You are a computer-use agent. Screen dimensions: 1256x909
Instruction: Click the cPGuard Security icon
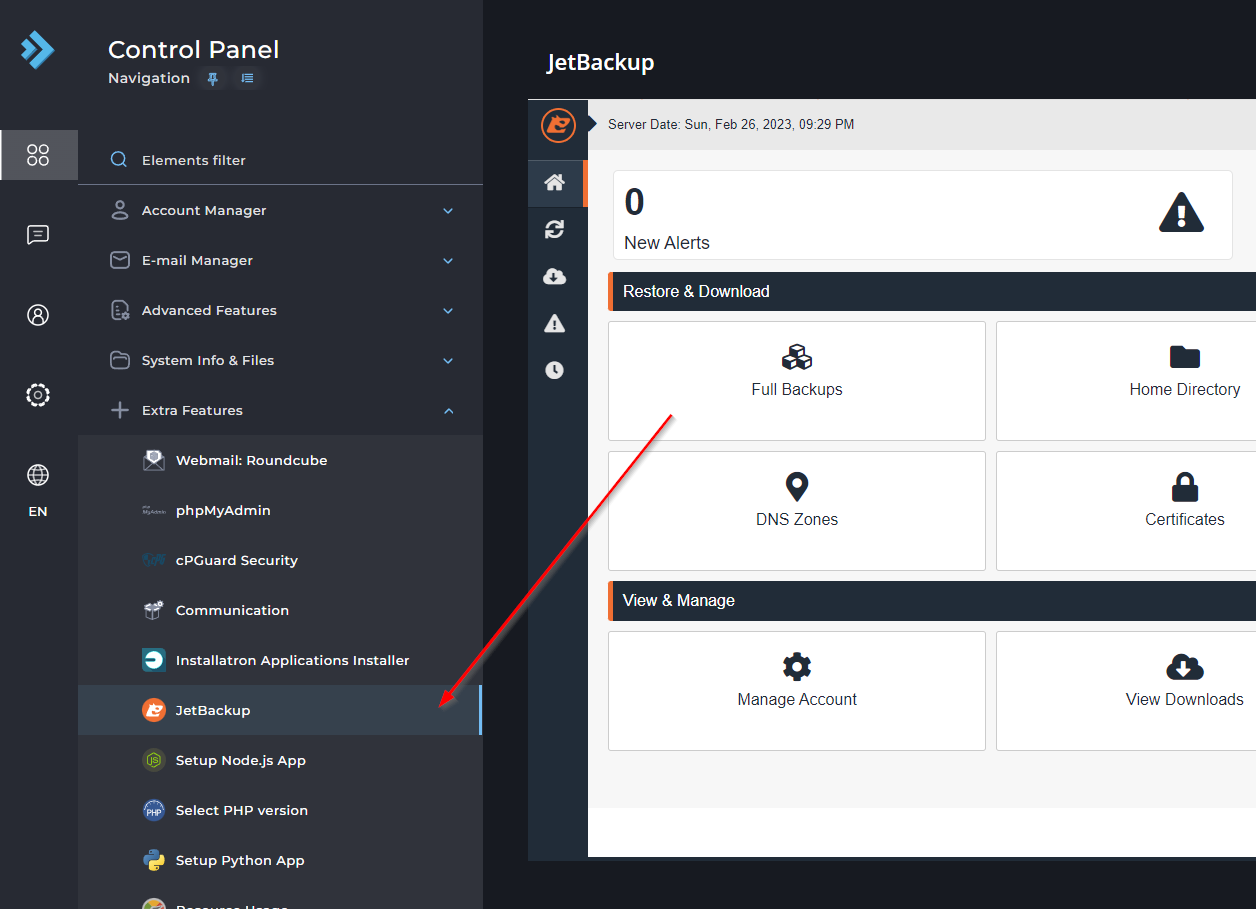coord(154,560)
